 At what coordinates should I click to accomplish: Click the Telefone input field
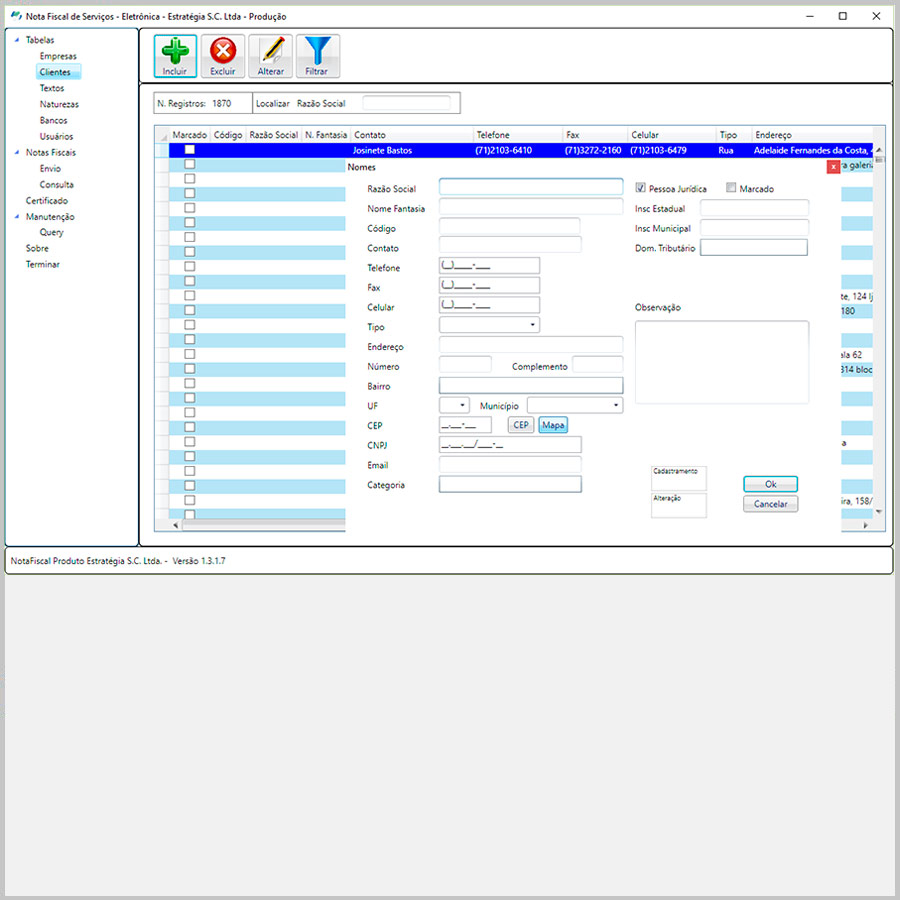click(x=489, y=266)
